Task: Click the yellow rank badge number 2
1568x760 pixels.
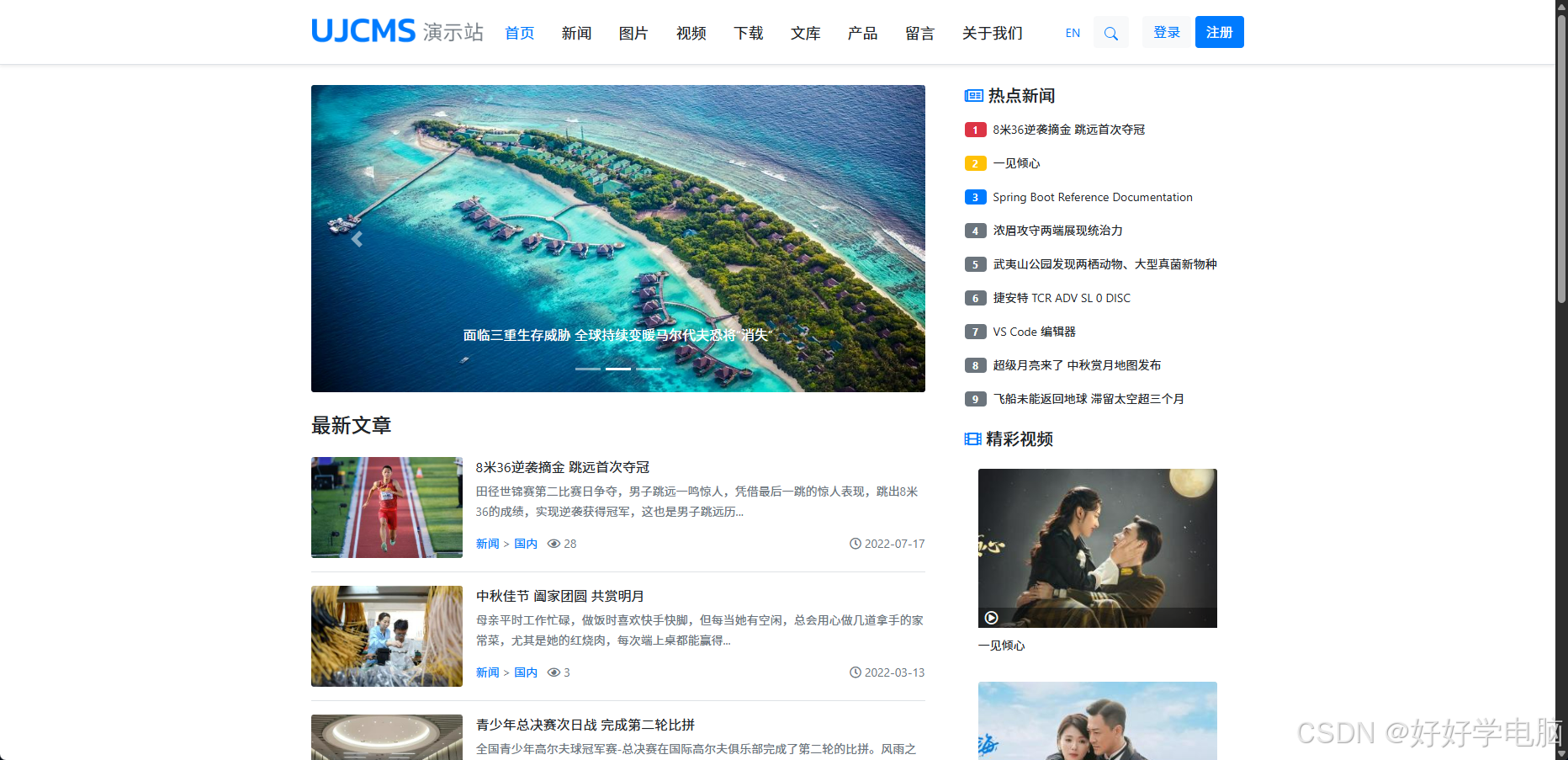Action: [x=976, y=163]
